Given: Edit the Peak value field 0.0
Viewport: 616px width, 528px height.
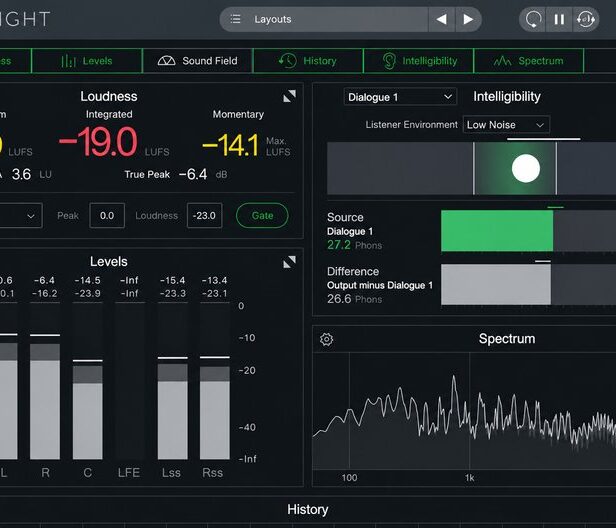Looking at the screenshot, I should (107, 216).
